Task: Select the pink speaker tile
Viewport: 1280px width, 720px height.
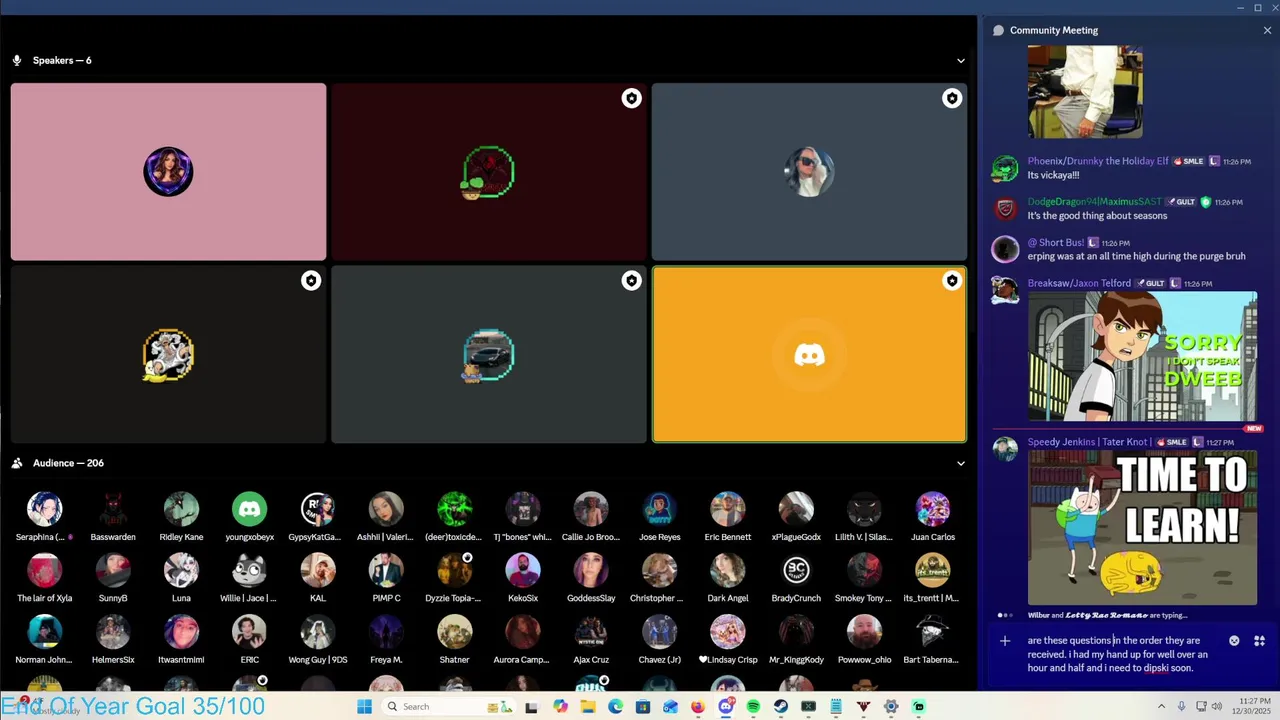Action: click(168, 172)
